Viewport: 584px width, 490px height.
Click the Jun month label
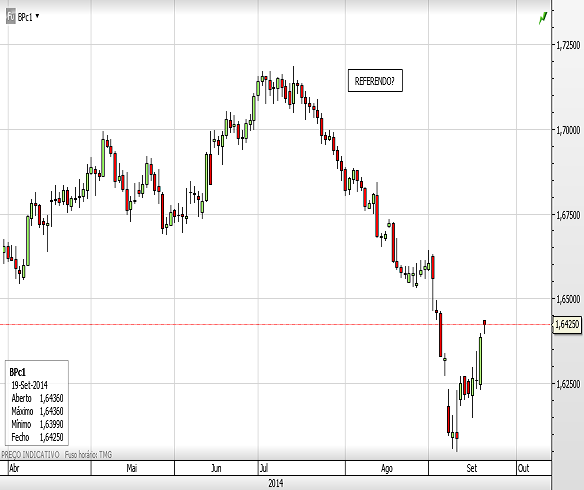coord(216,468)
